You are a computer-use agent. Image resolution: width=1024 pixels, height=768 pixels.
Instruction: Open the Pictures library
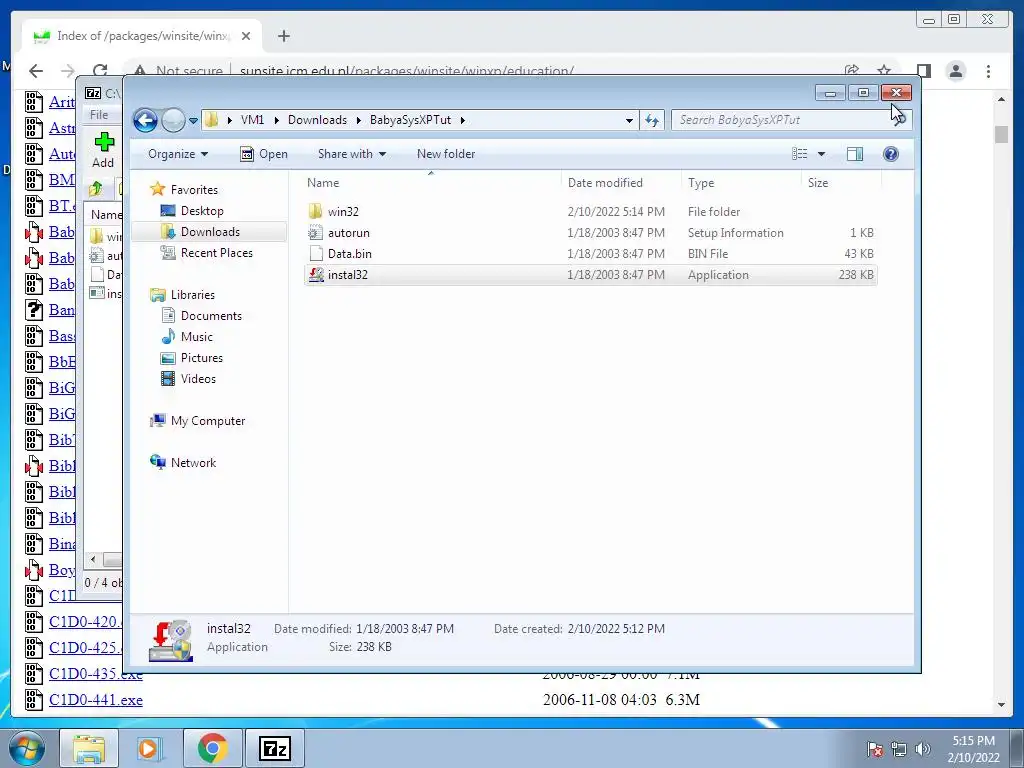click(202, 358)
